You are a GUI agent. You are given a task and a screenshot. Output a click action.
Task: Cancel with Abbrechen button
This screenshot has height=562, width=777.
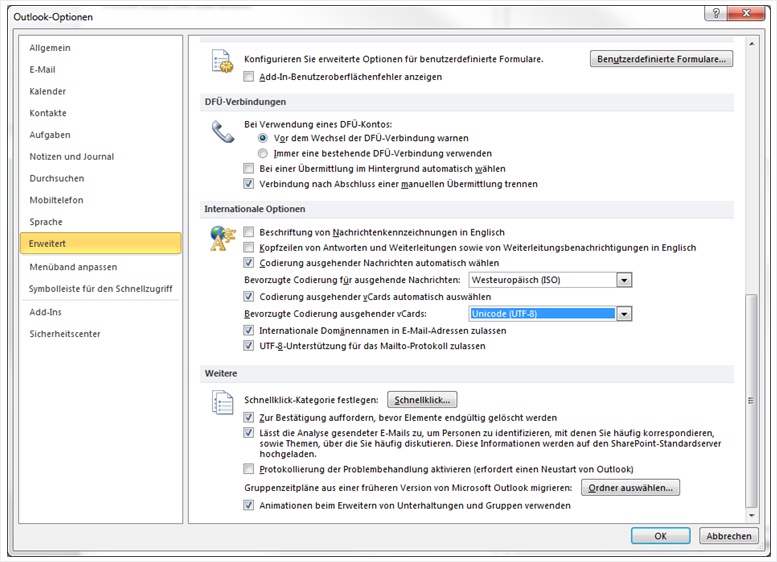click(x=728, y=536)
